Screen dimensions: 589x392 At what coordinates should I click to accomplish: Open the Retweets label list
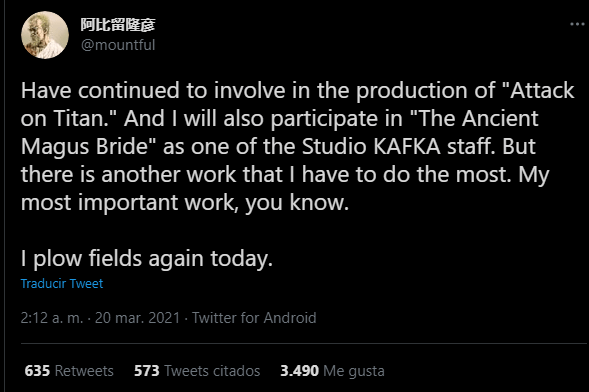(84, 371)
